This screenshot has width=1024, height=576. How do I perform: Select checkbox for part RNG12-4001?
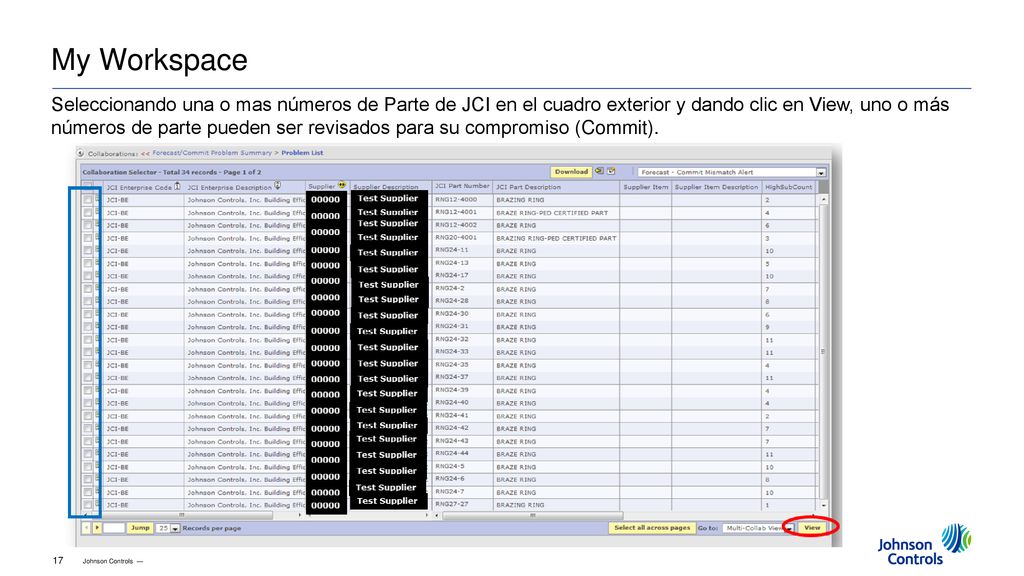[88, 213]
